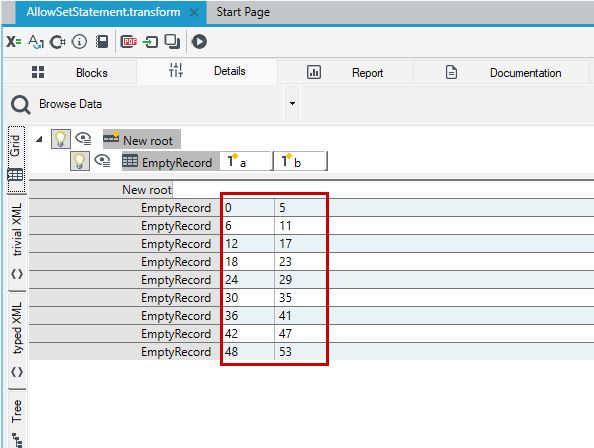The width and height of the screenshot is (594, 448).
Task: Toggle eye visibility for New root
Action: click(x=83, y=139)
